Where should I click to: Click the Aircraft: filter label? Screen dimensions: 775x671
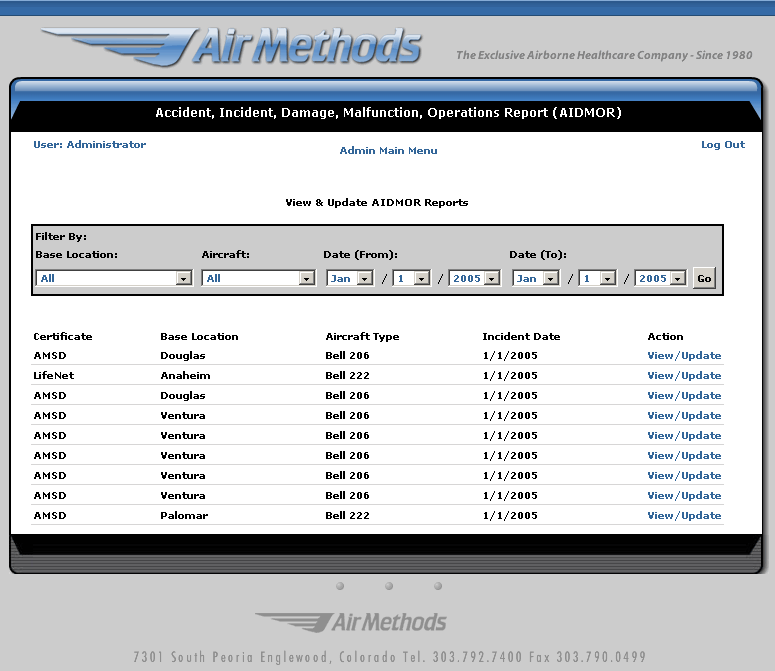pos(225,254)
